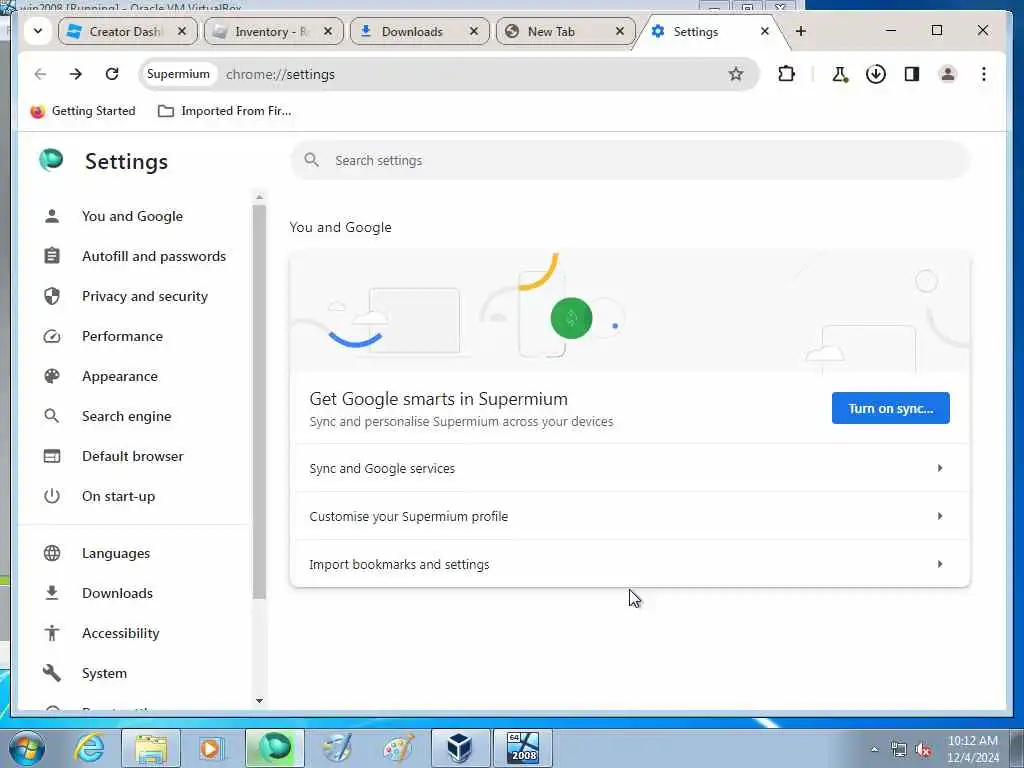
Task: Close the New Tab tab
Action: tap(620, 31)
